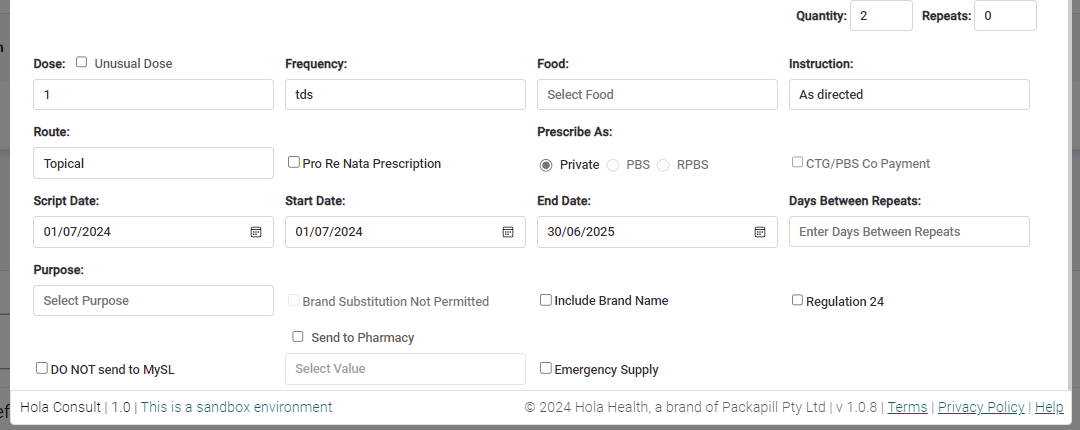Select the Private radio button
Viewport: 1080px width, 430px height.
(x=546, y=165)
